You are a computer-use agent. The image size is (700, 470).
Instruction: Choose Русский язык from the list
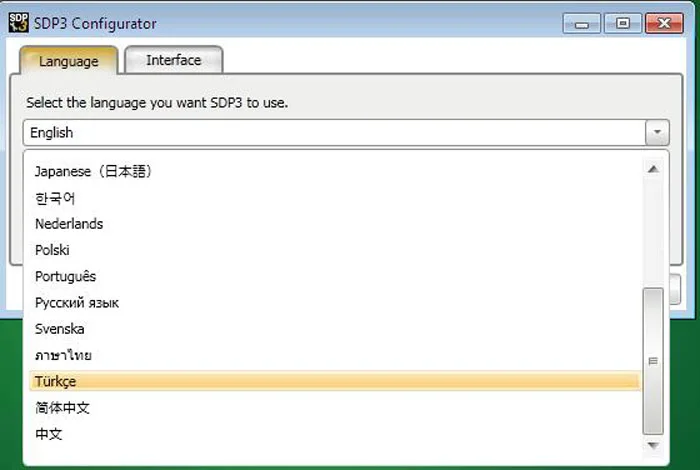(335, 303)
